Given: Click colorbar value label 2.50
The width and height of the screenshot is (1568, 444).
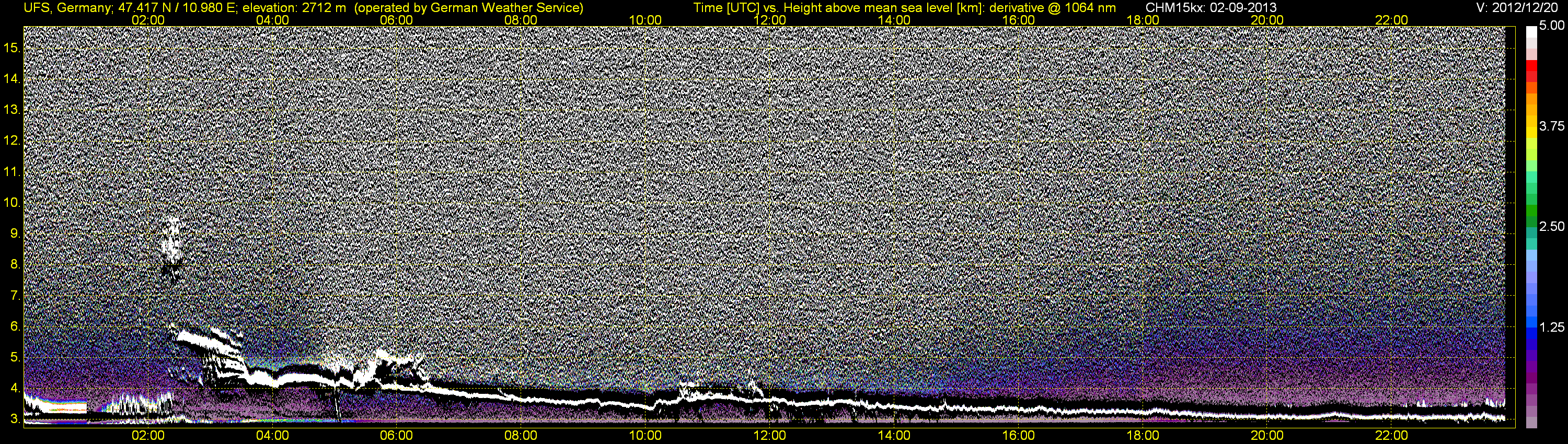Looking at the screenshot, I should pos(1552,226).
